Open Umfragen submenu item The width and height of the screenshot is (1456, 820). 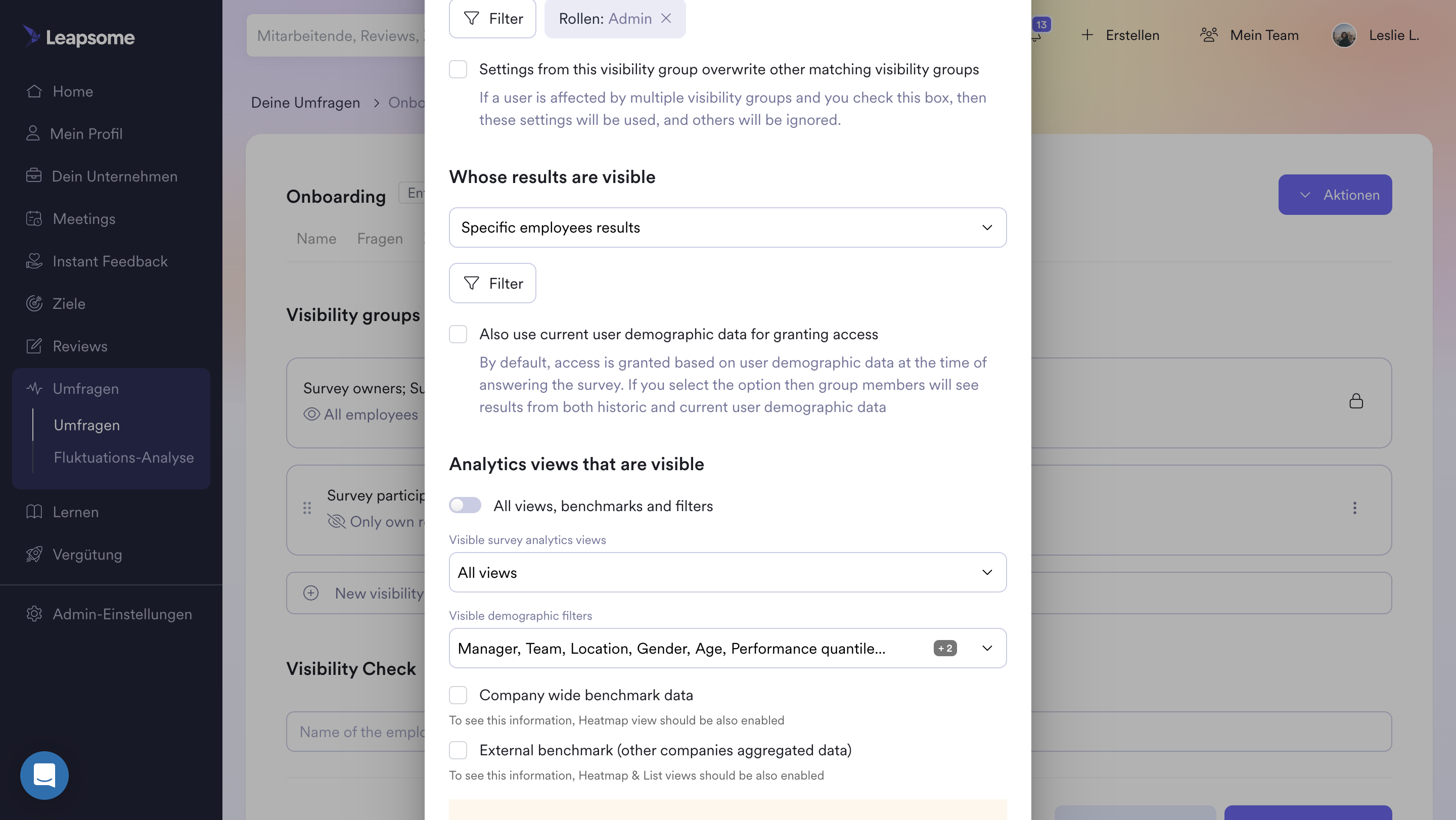coord(86,425)
